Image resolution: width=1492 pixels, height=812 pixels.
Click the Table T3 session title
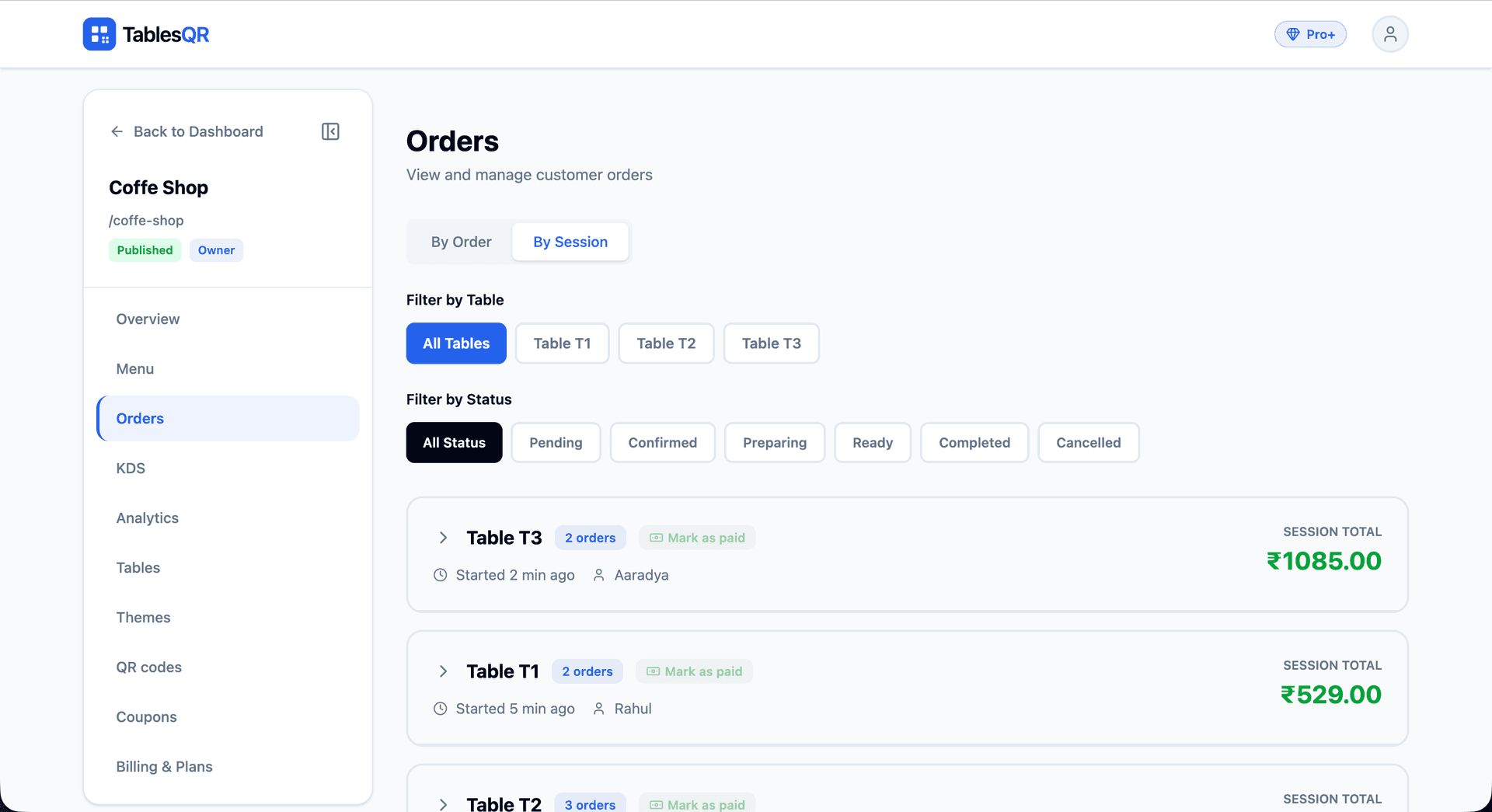[x=504, y=538]
